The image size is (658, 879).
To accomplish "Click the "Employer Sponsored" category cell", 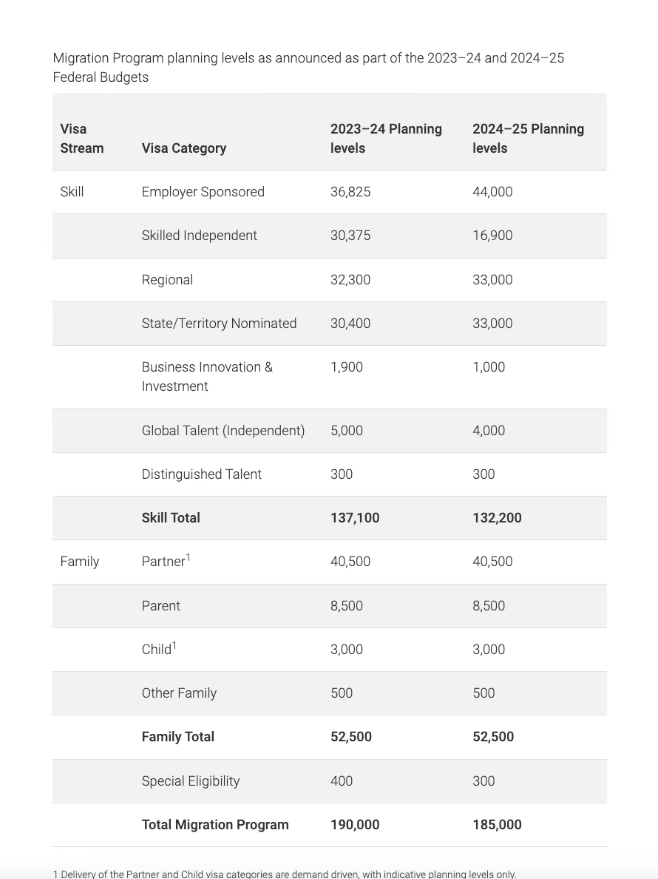I will pyautogui.click(x=203, y=192).
